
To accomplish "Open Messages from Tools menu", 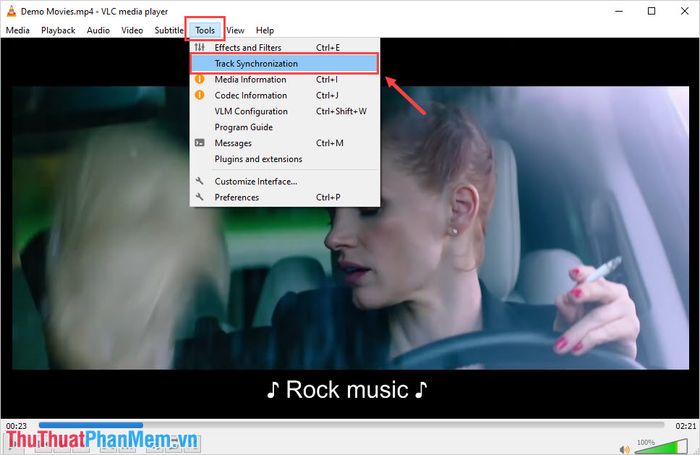I will tap(285, 143).
